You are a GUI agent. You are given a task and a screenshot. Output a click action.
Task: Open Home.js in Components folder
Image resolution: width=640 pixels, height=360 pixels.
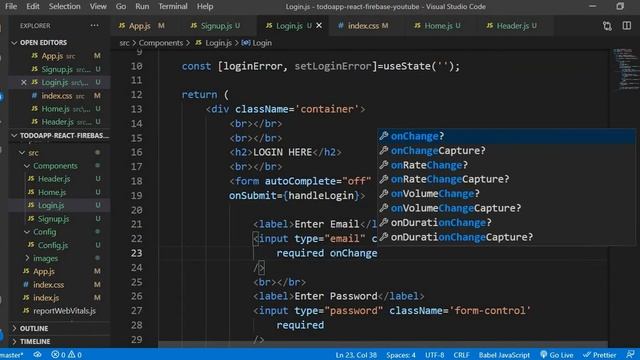pos(59,192)
